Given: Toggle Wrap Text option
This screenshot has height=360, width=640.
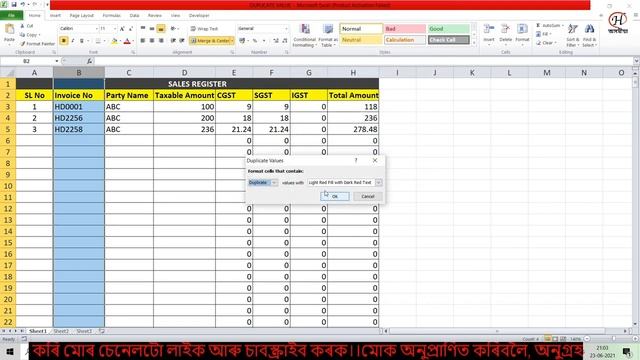Looking at the screenshot, I should pyautogui.click(x=204, y=29).
